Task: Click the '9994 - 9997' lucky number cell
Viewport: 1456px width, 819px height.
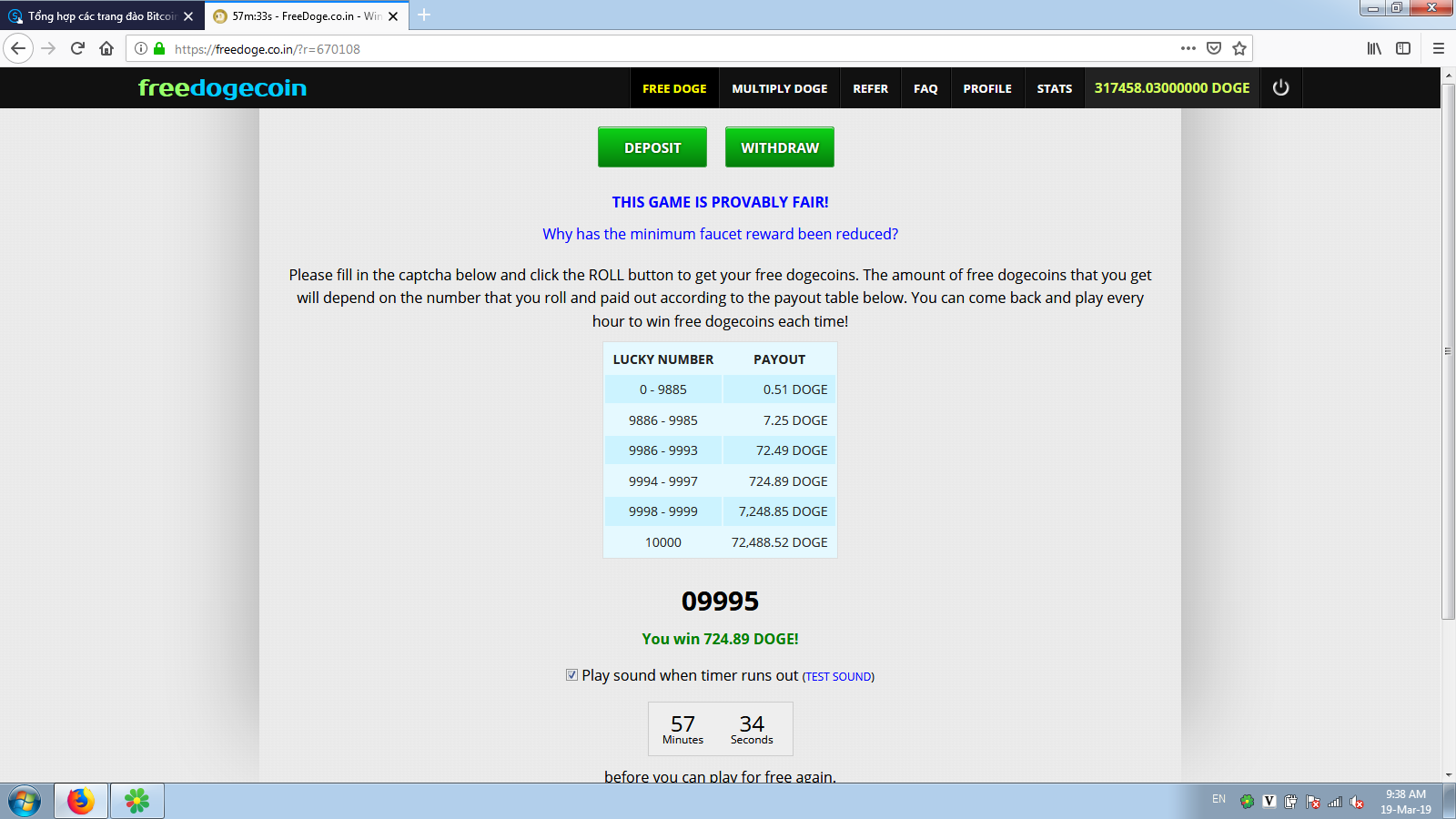Action: coord(662,481)
